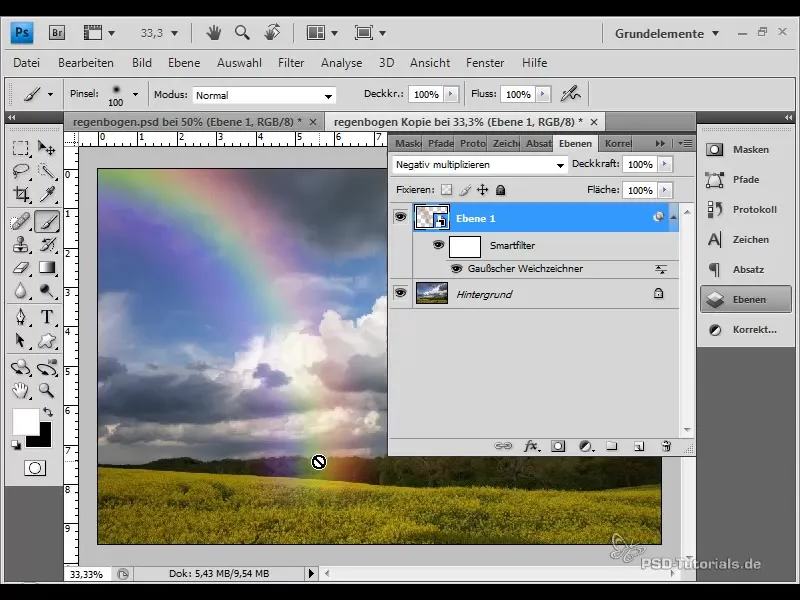Hide the Hintergrund layer

[x=401, y=293]
